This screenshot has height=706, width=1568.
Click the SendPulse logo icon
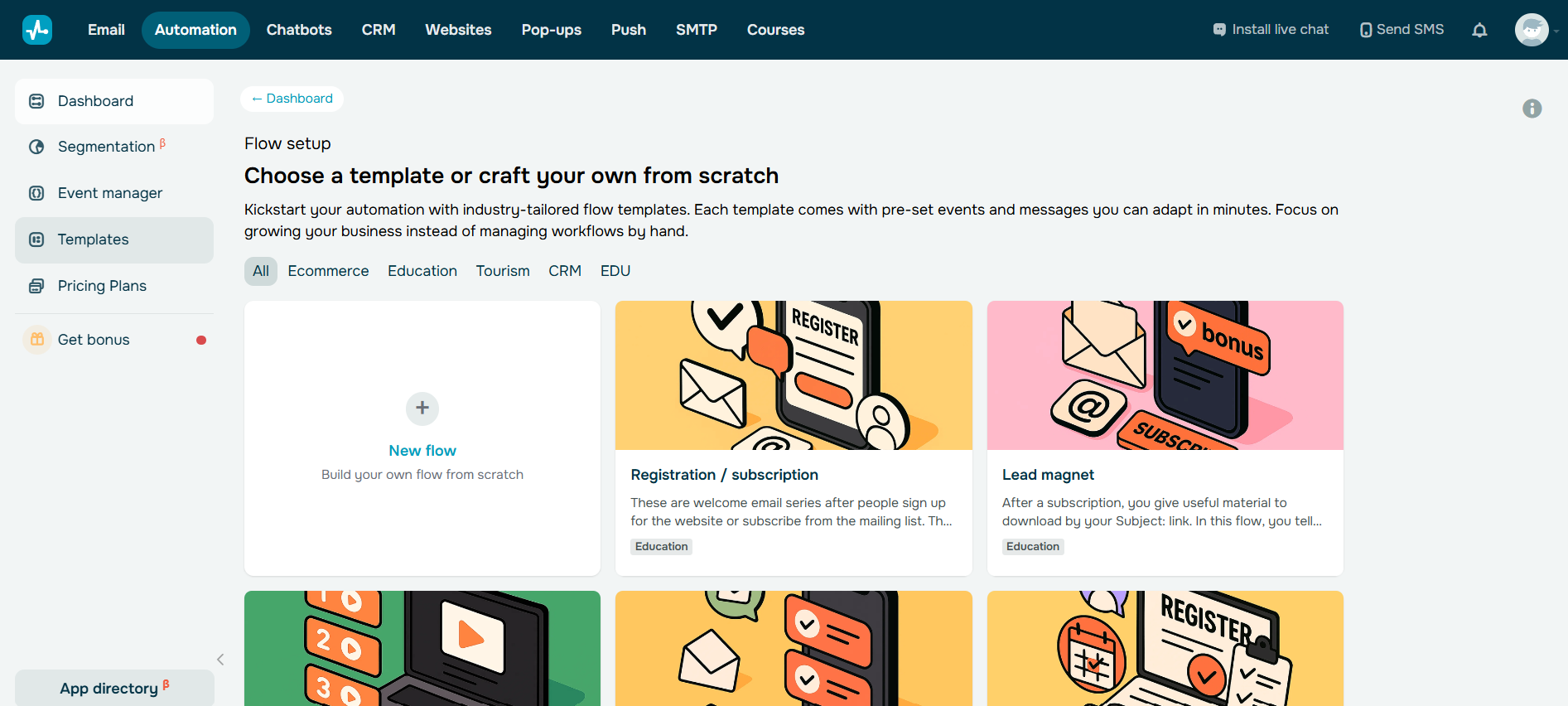pyautogui.click(x=37, y=30)
